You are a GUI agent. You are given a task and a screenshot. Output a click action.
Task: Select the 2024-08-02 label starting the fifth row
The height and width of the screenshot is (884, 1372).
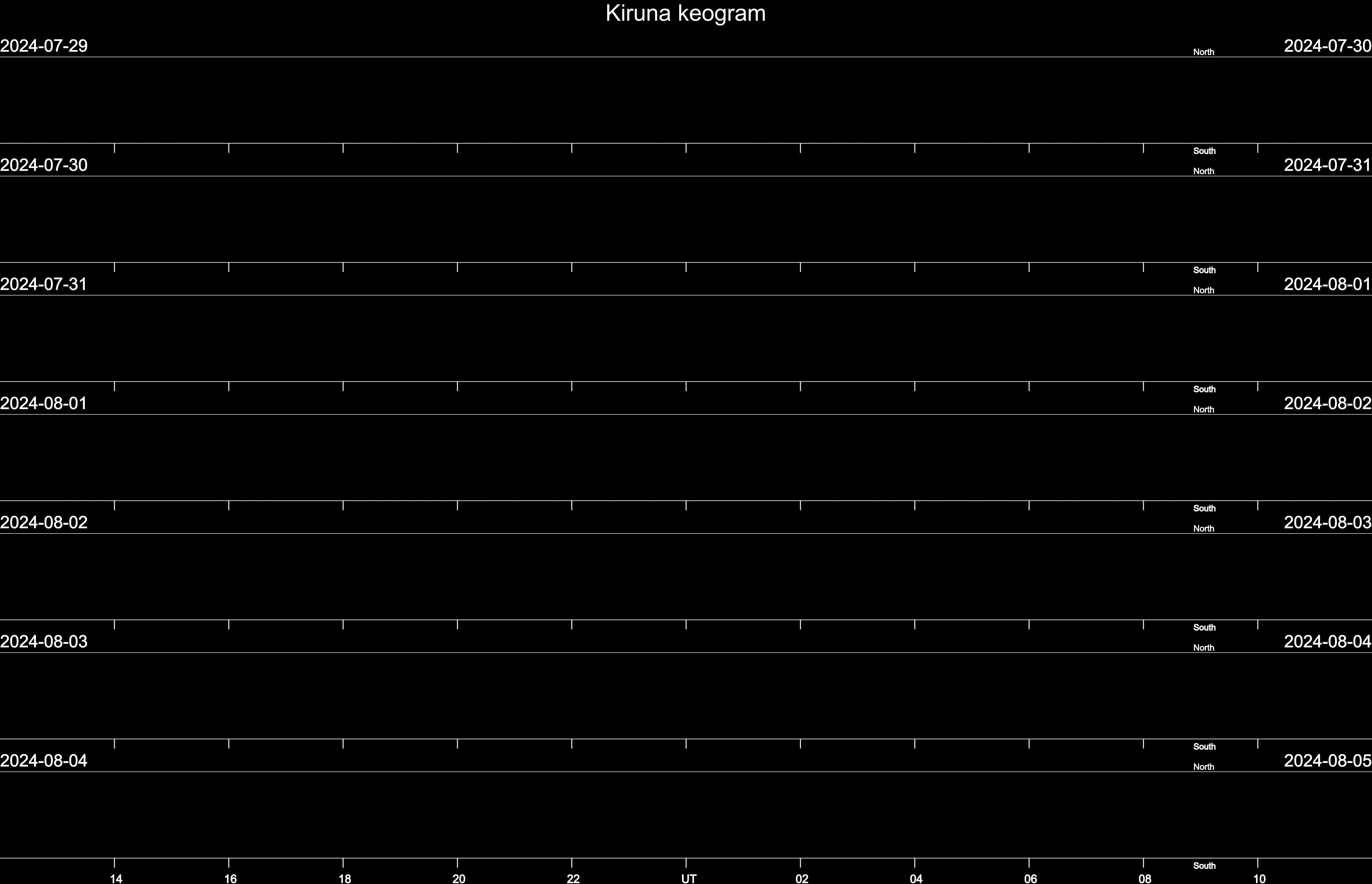(44, 522)
